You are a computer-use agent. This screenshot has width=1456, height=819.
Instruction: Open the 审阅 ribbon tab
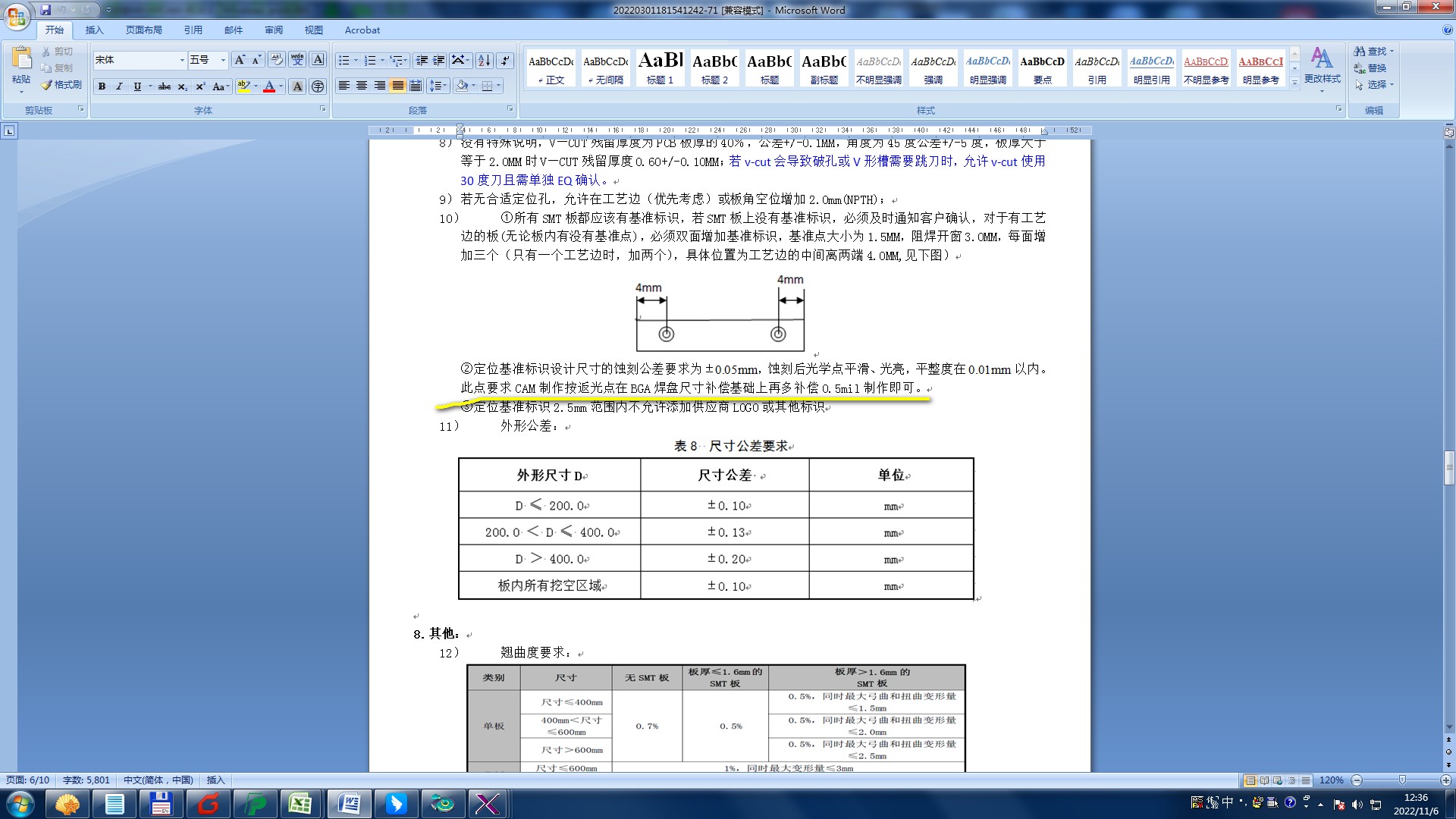click(274, 30)
